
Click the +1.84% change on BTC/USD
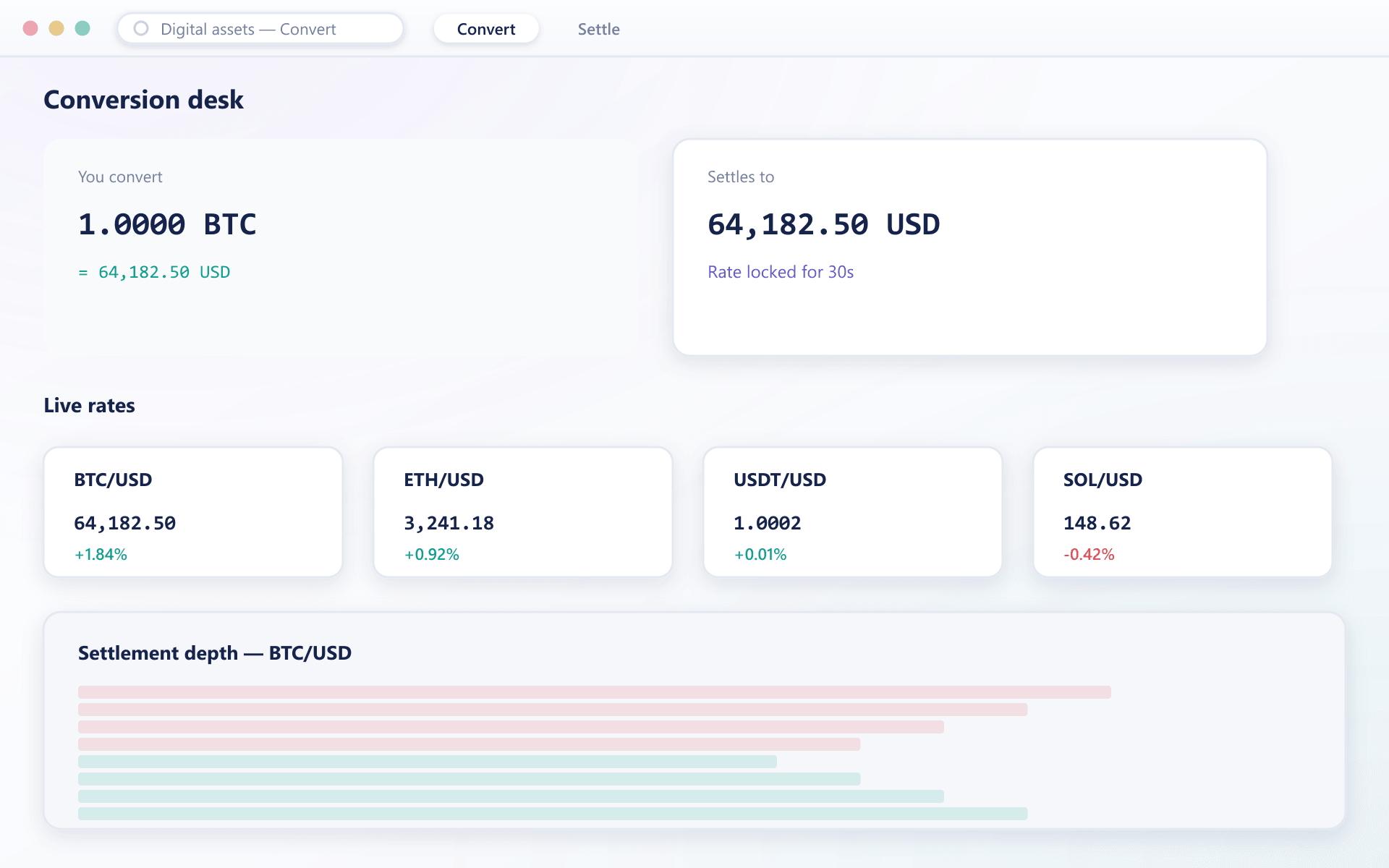click(101, 554)
